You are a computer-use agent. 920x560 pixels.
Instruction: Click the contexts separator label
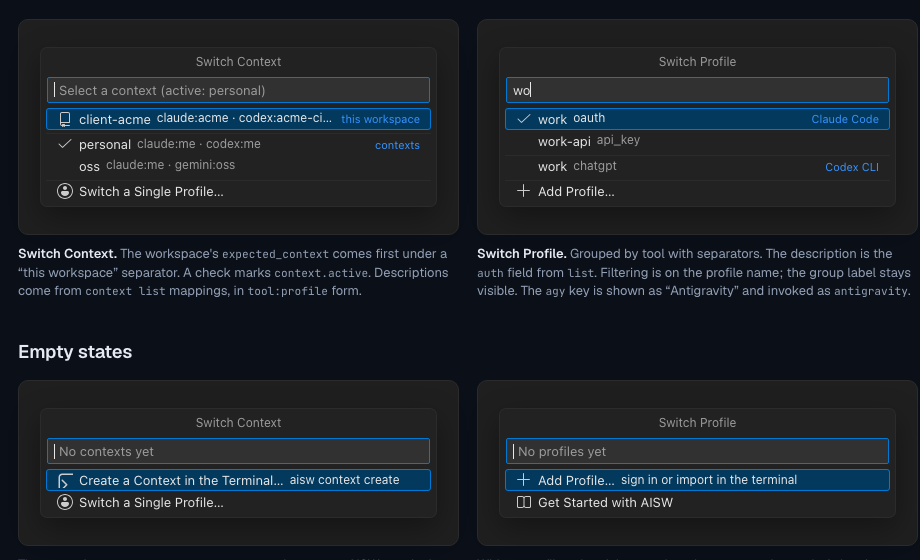pos(397,145)
